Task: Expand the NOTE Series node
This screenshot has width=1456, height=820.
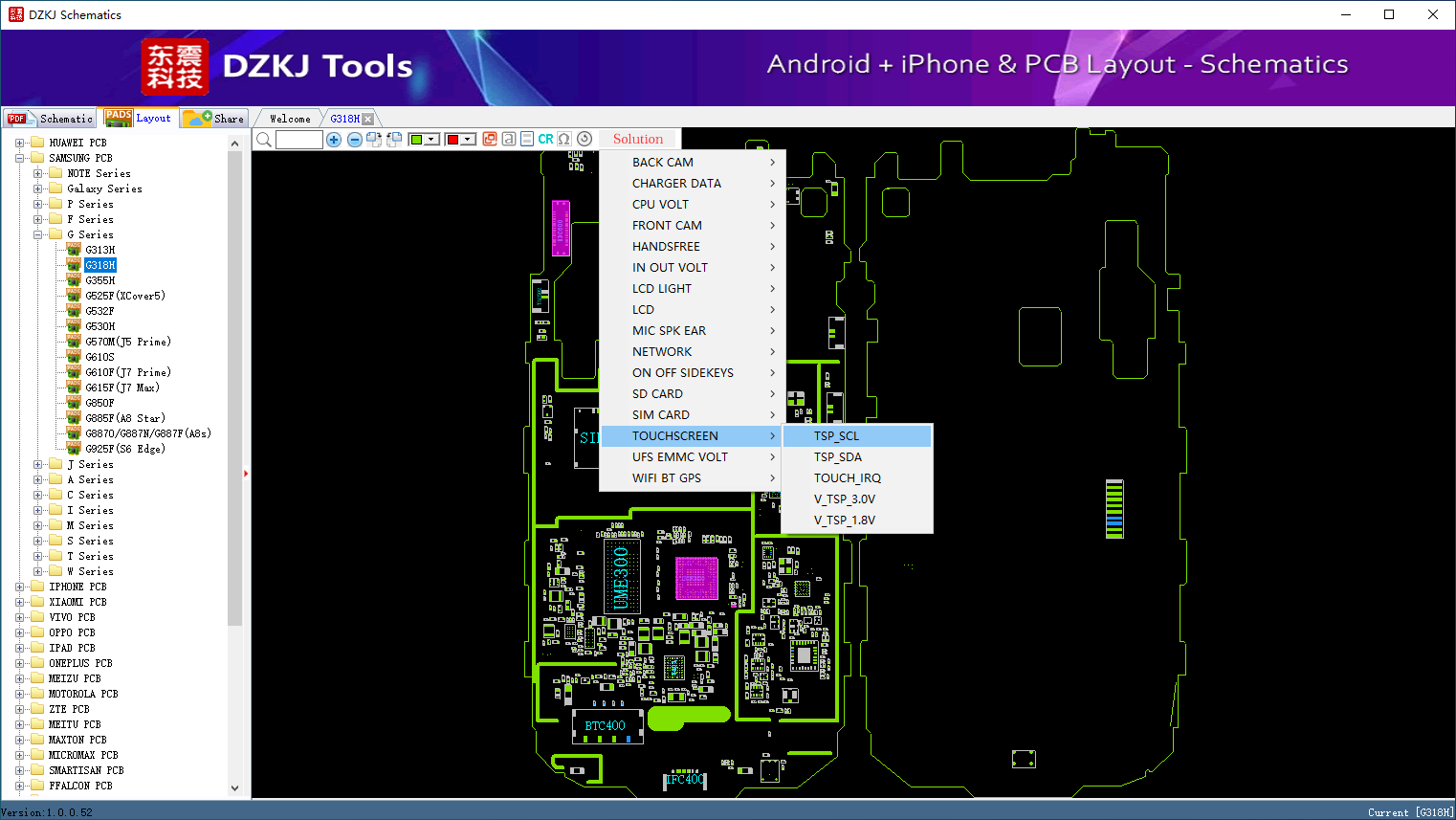Action: (37, 173)
